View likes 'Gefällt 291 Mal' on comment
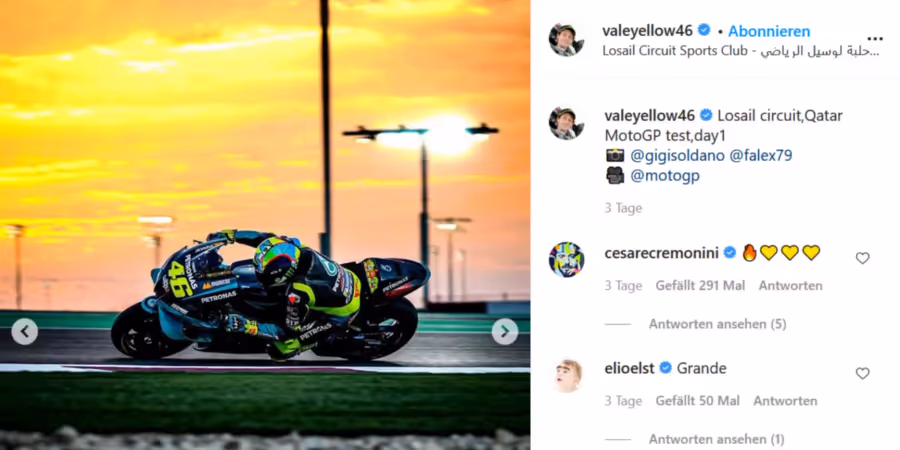The width and height of the screenshot is (900, 450). 700,286
